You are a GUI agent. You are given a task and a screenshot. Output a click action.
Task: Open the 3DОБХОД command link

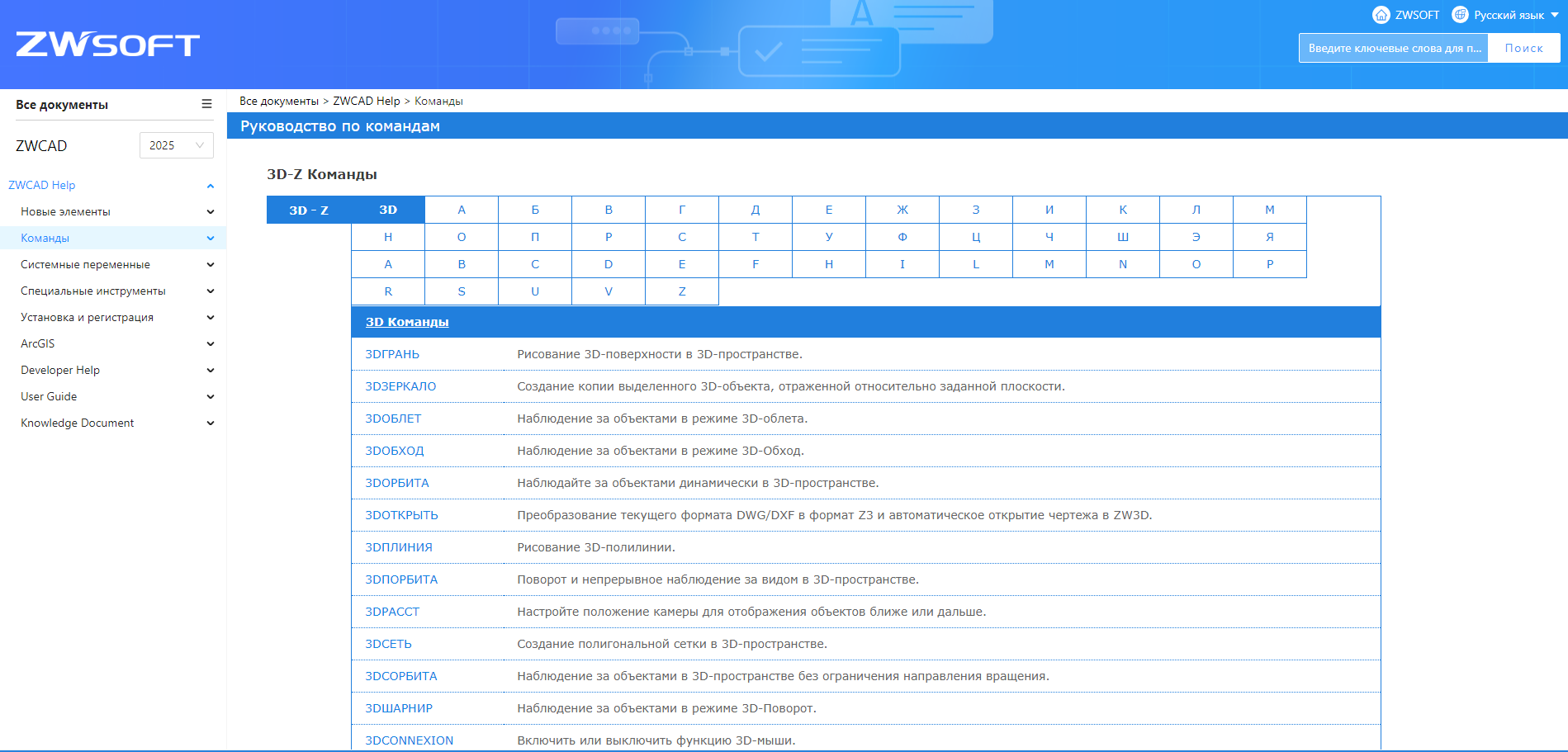pos(395,451)
